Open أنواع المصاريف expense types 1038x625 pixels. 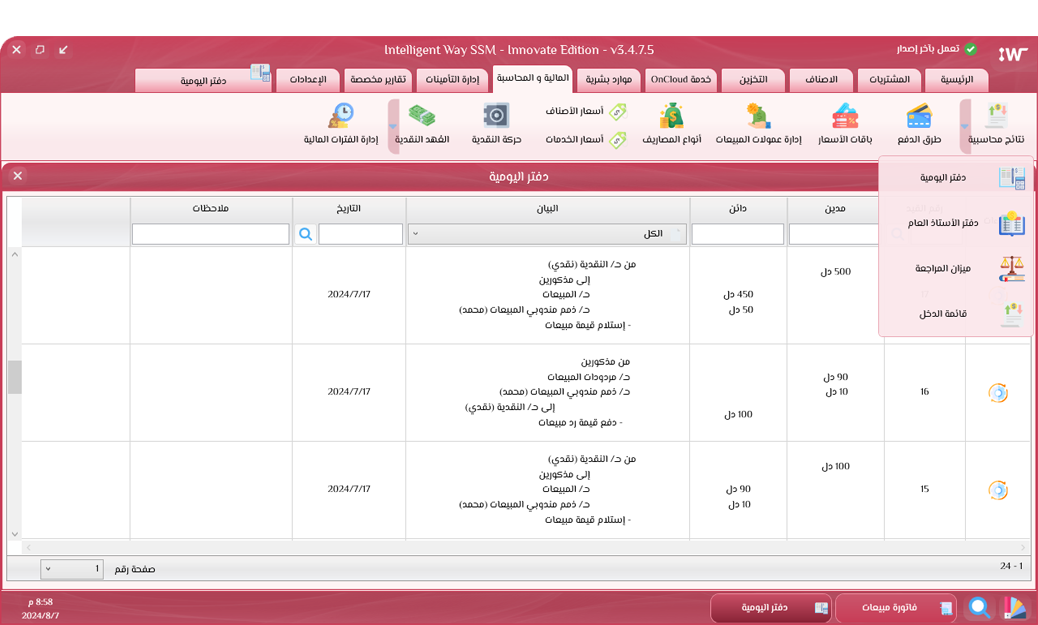pyautogui.click(x=671, y=124)
